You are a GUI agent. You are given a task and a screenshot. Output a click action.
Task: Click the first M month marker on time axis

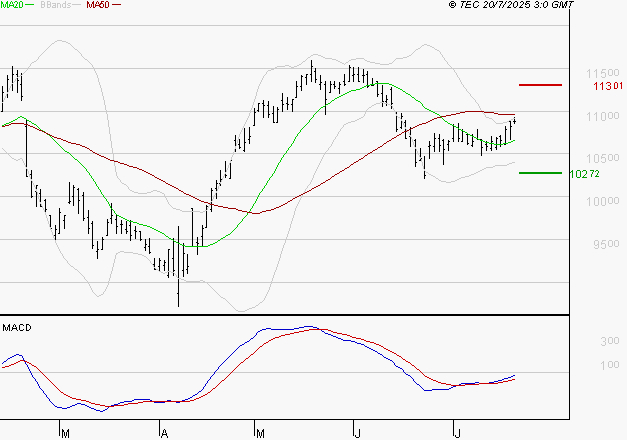click(x=66, y=433)
